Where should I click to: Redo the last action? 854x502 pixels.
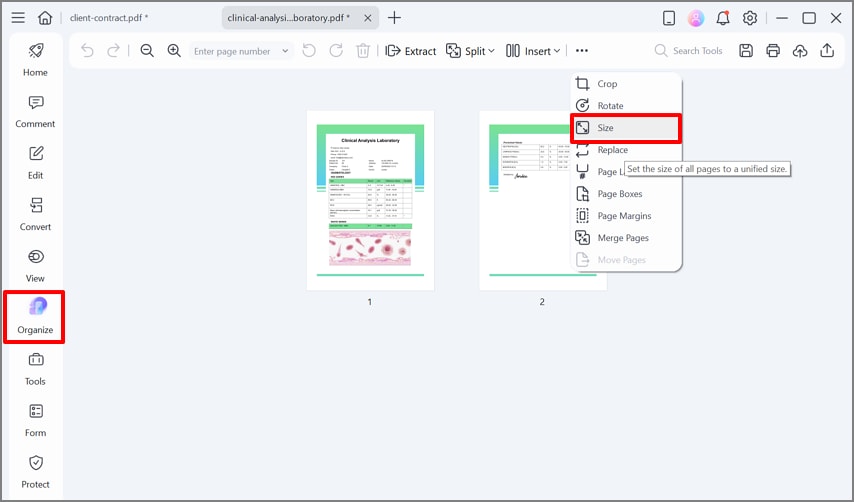(113, 51)
